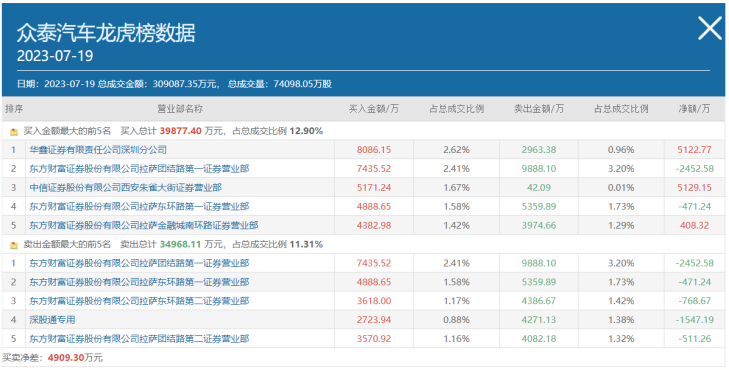Click buy amount 5171.24

374,188
